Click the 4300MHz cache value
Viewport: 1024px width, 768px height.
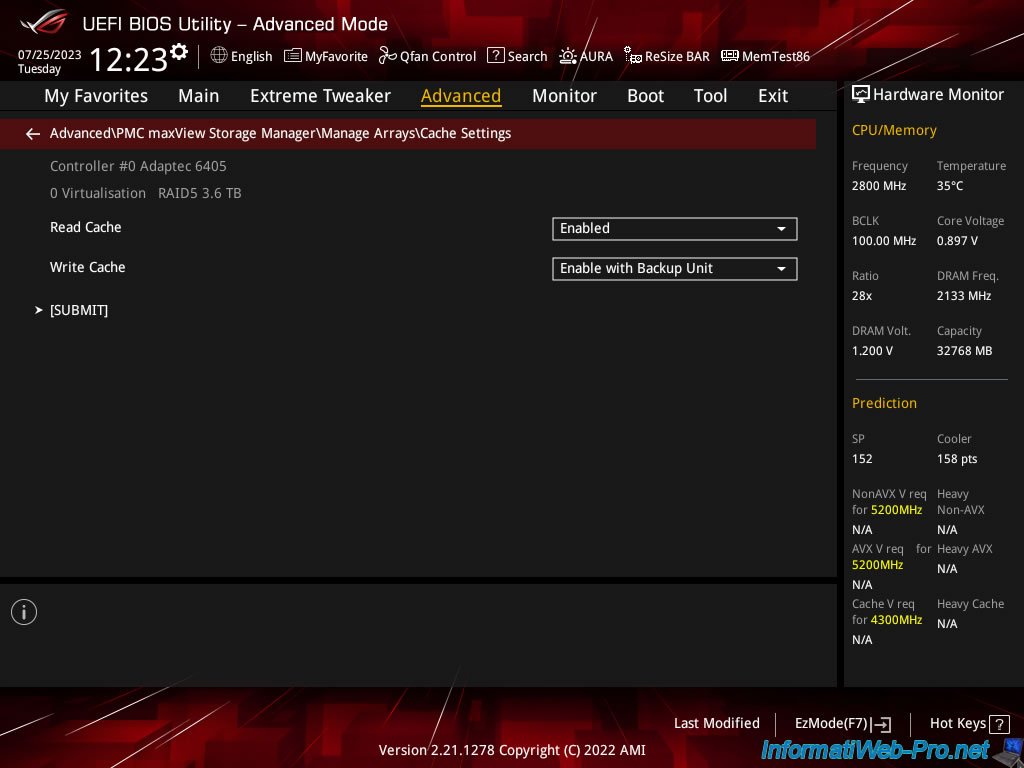pos(897,620)
